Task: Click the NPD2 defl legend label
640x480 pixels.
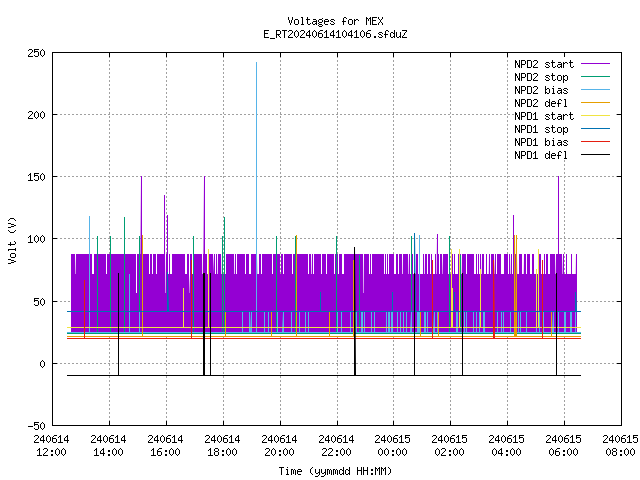Action: [541, 103]
